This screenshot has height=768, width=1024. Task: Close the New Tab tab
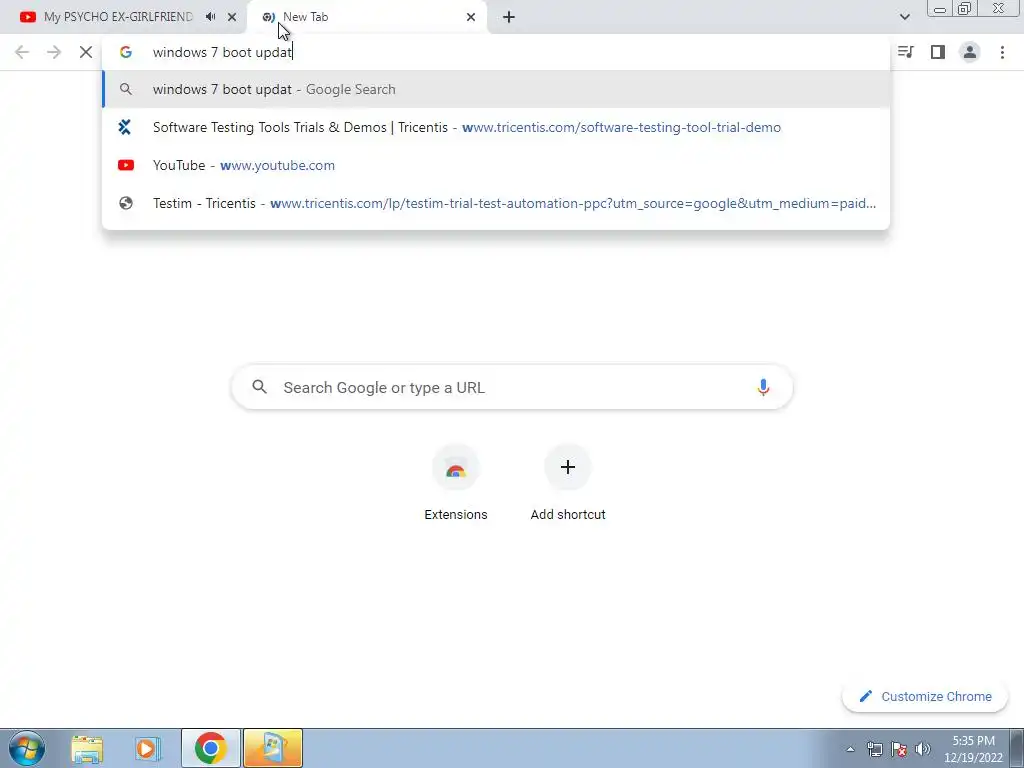(x=471, y=17)
